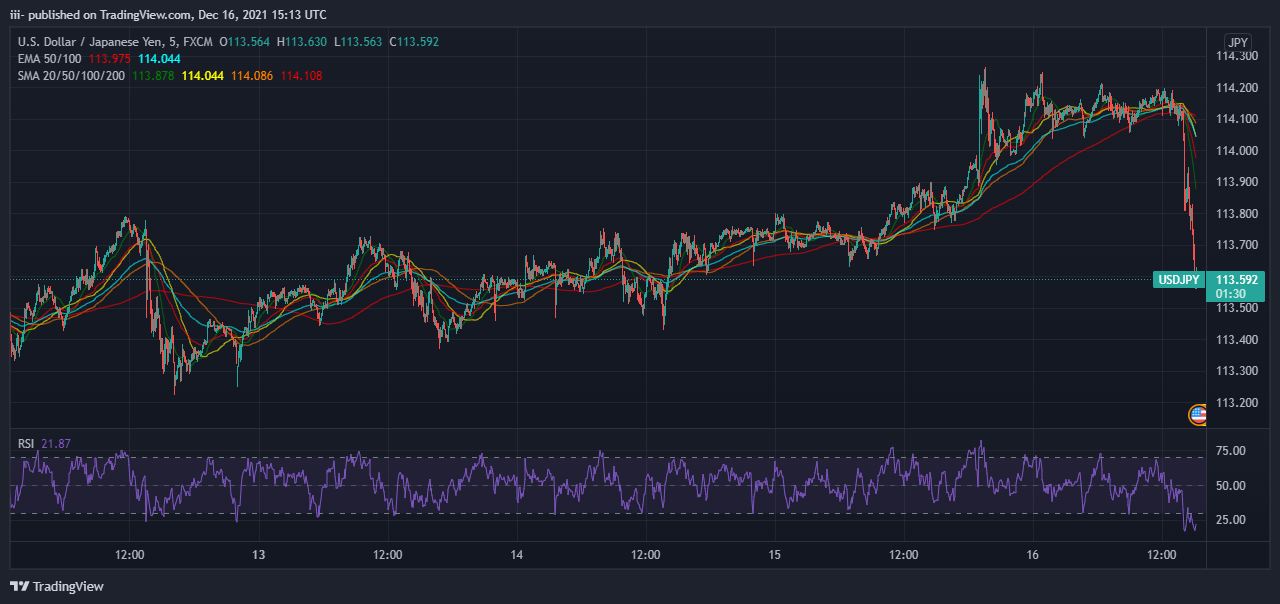Click the red EMA value 113.975

tap(110, 59)
